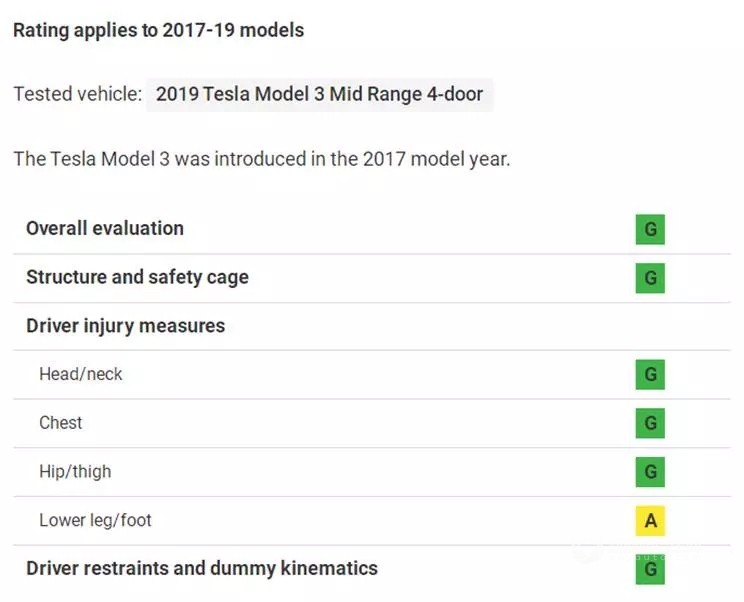Click the Lower leg/foot row label

point(95,520)
